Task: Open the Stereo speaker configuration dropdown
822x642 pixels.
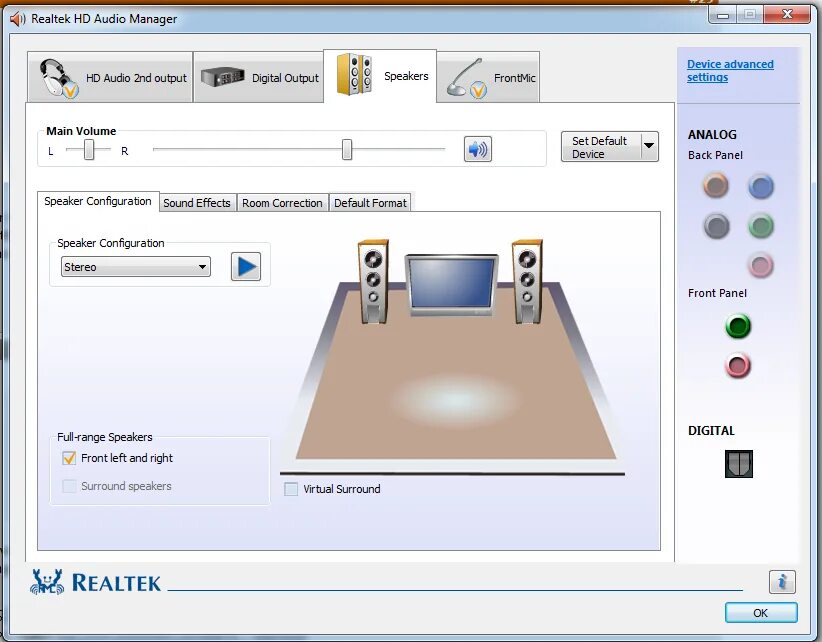Action: 136,267
